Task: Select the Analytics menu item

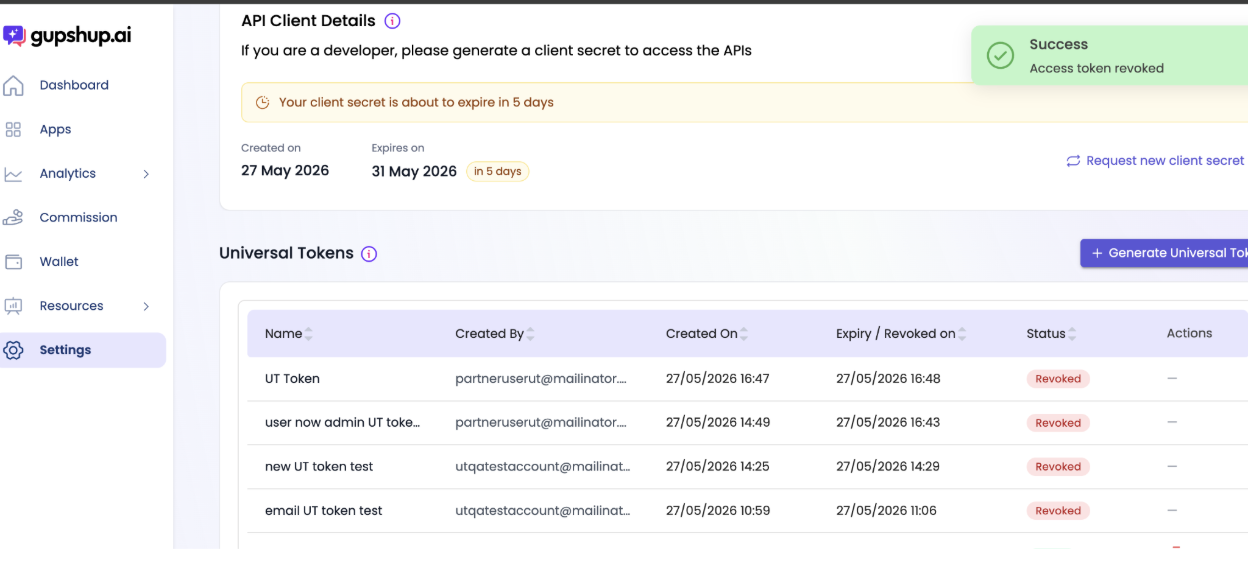Action: (x=68, y=173)
